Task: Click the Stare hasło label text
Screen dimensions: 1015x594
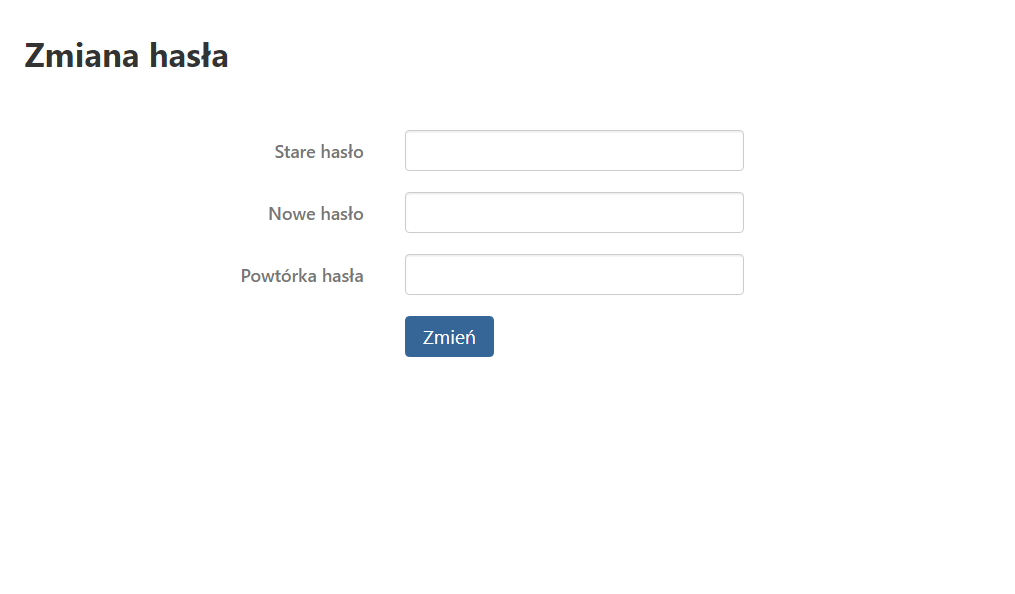Action: [x=318, y=152]
